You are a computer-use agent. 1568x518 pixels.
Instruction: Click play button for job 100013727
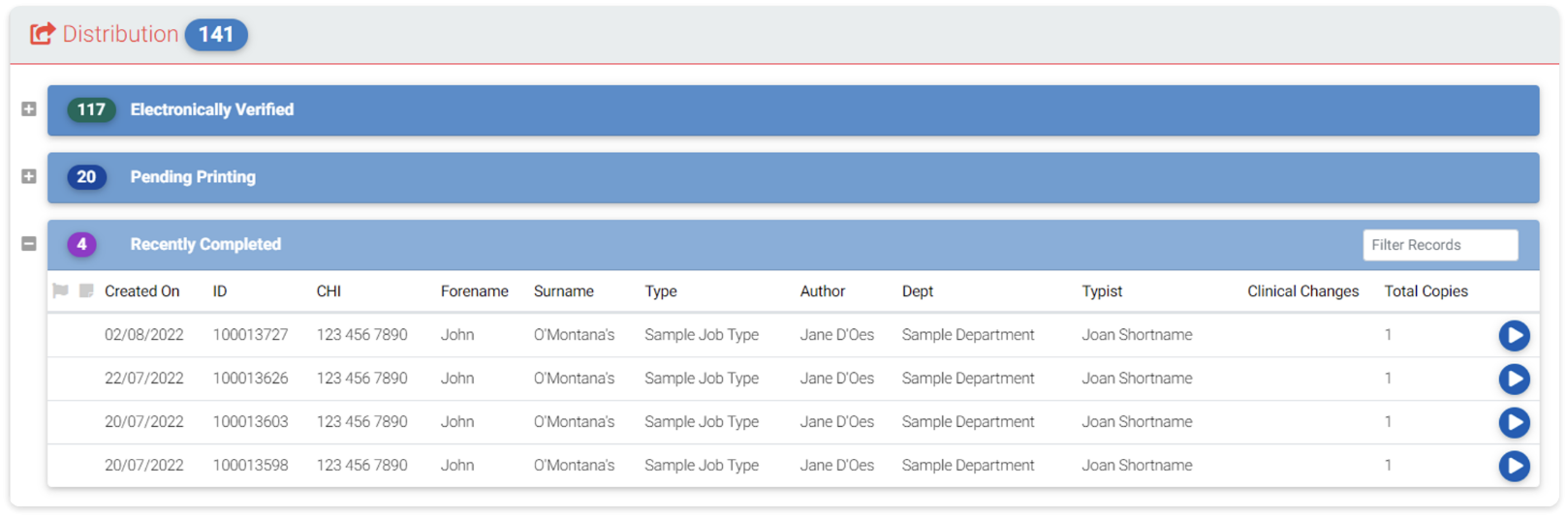click(1514, 335)
